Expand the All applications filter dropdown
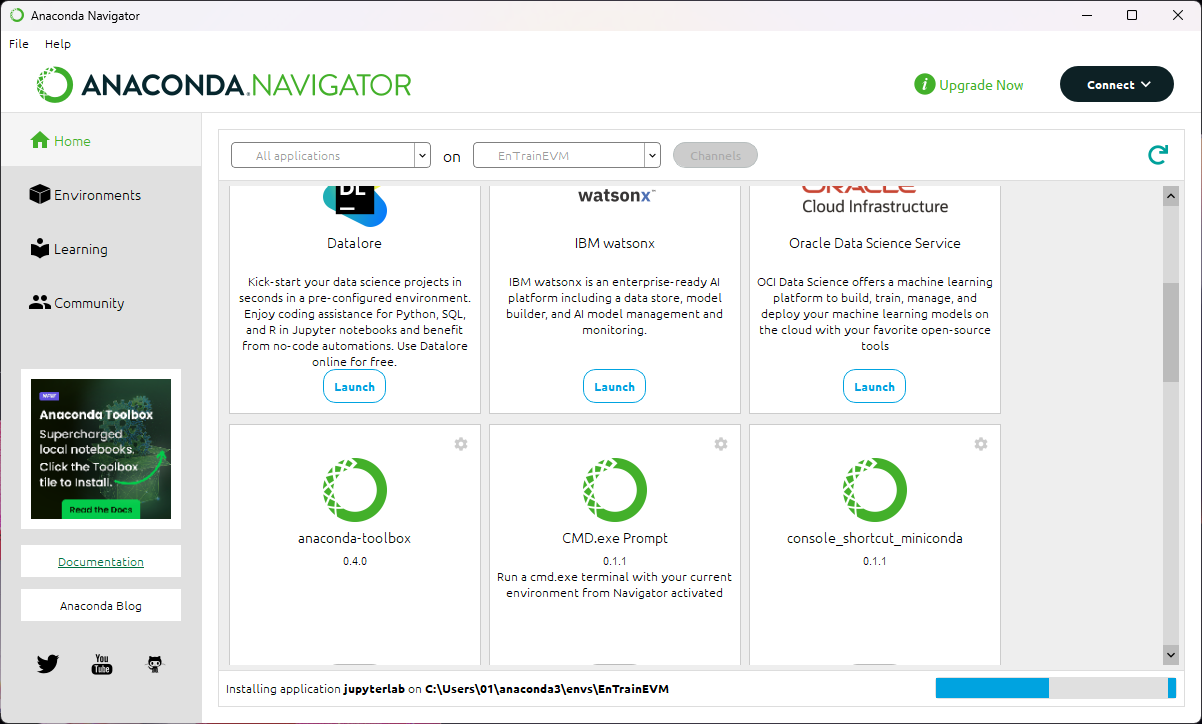1202x724 pixels. coord(330,156)
